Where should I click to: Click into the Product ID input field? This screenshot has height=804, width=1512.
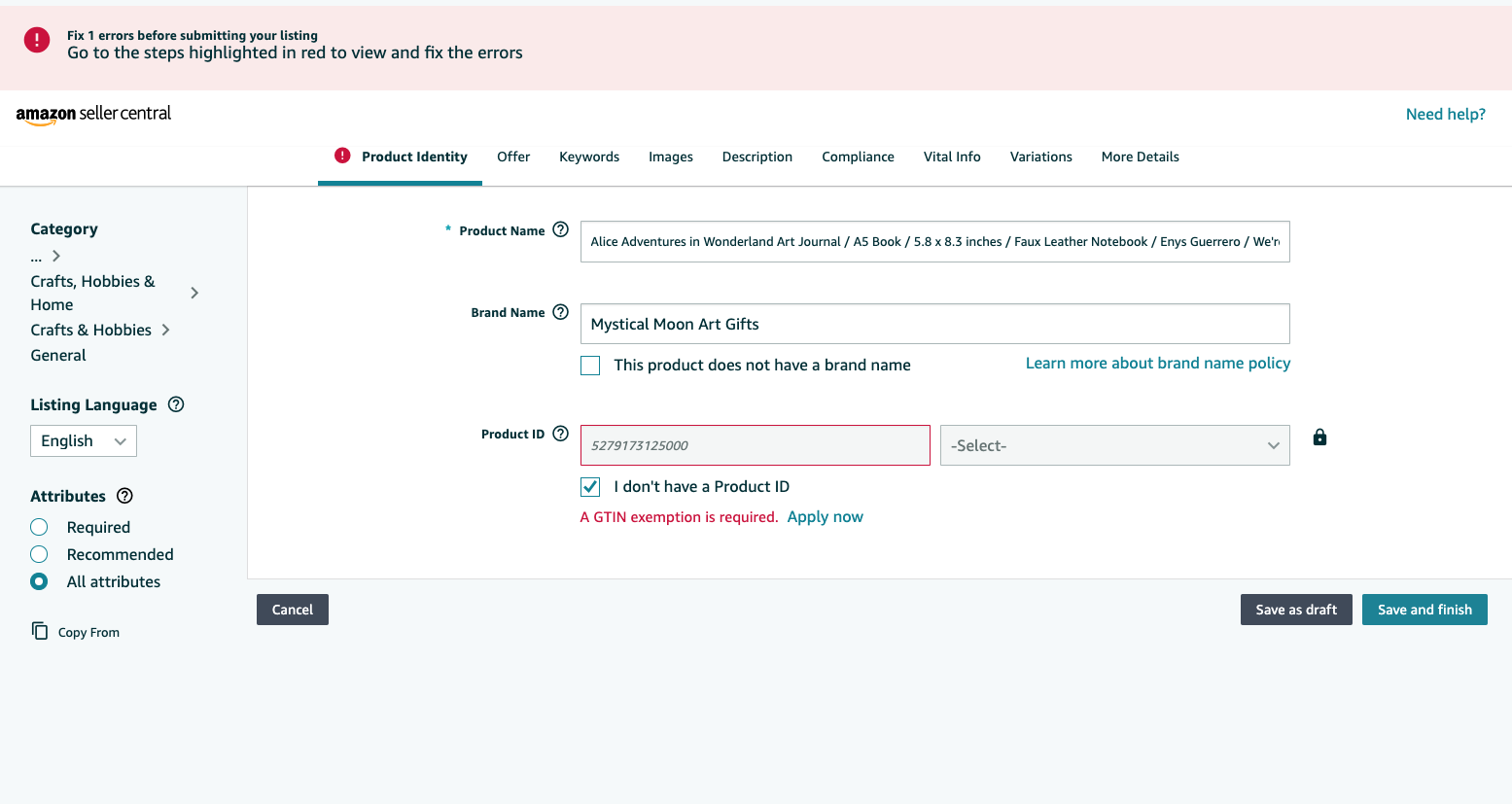click(755, 445)
